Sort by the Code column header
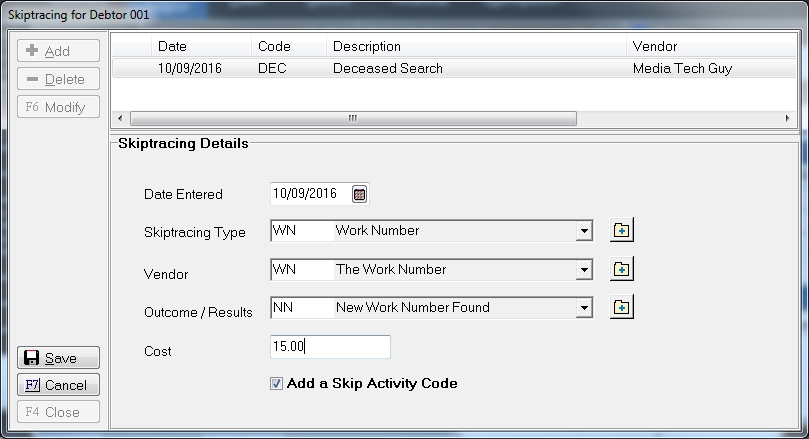This screenshot has height=439, width=809. pos(288,46)
